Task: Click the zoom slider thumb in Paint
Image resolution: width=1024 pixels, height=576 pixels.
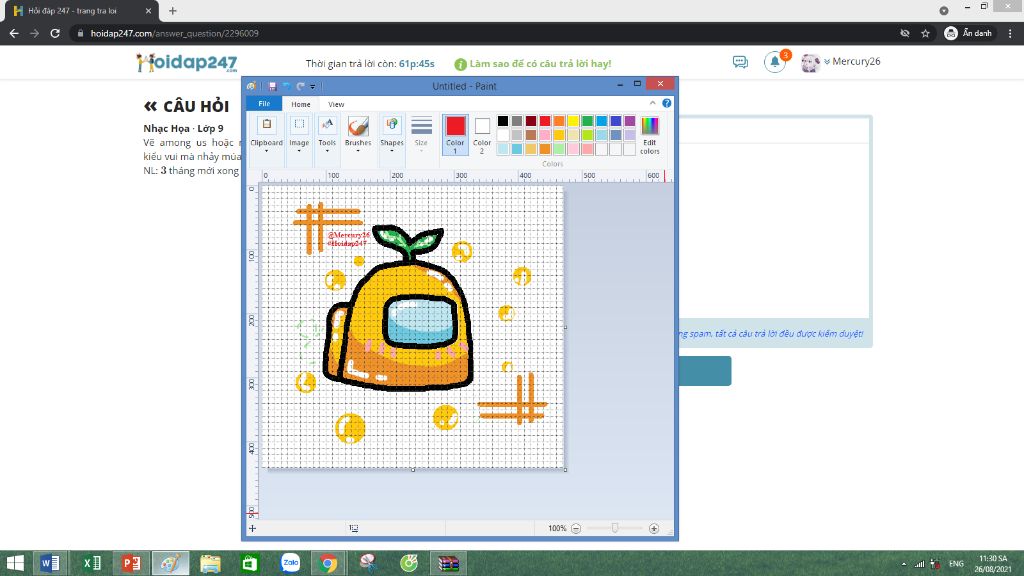Action: click(x=615, y=528)
